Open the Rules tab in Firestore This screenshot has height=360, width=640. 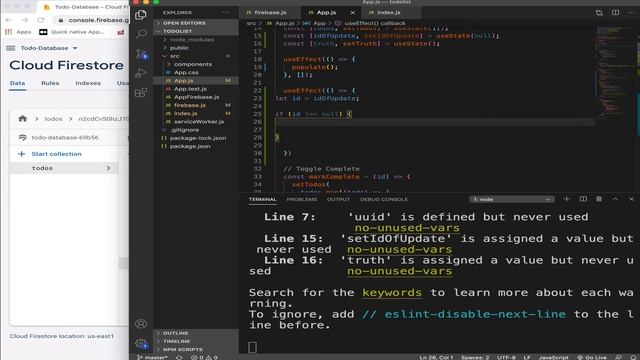click(x=50, y=83)
